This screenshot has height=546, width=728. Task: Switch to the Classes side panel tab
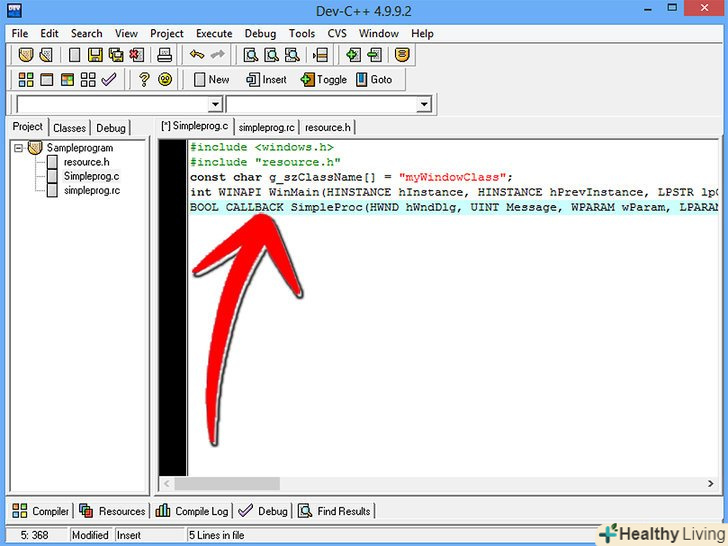69,128
